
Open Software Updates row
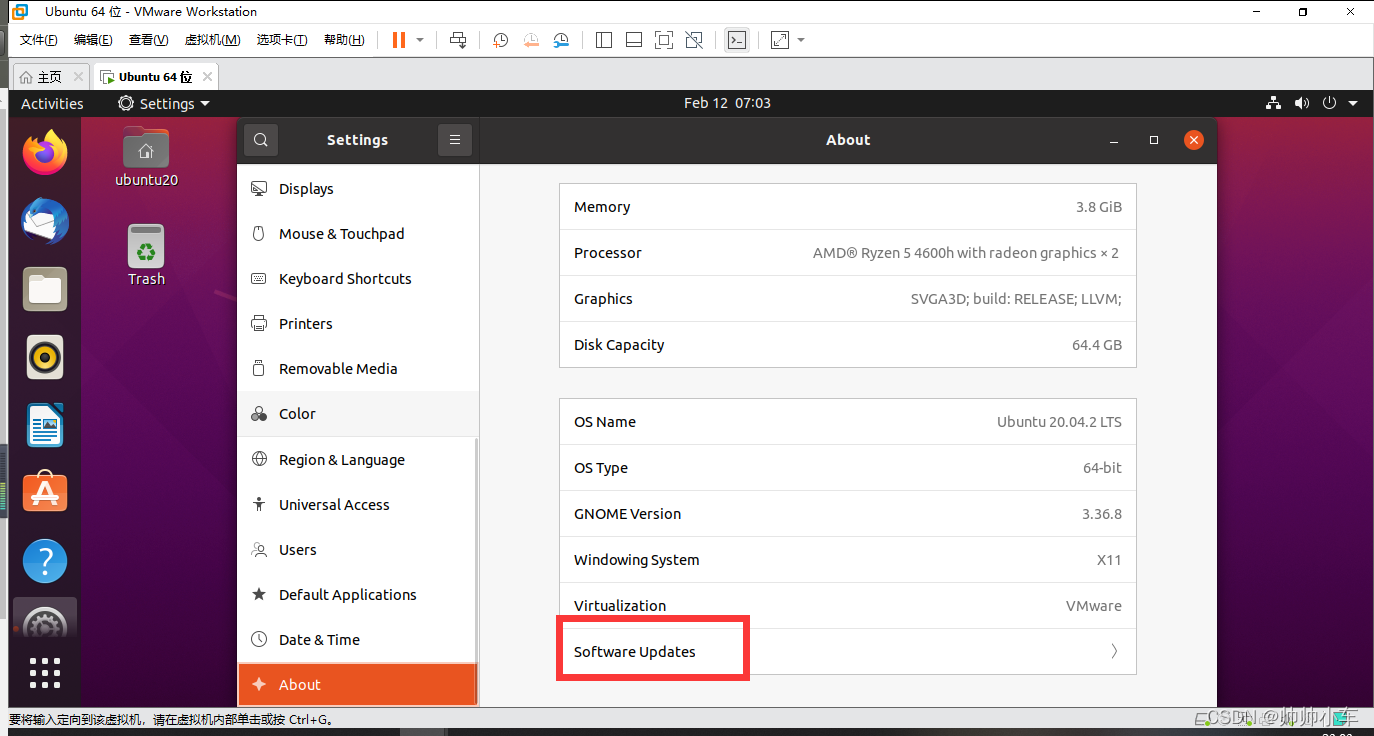tap(848, 652)
